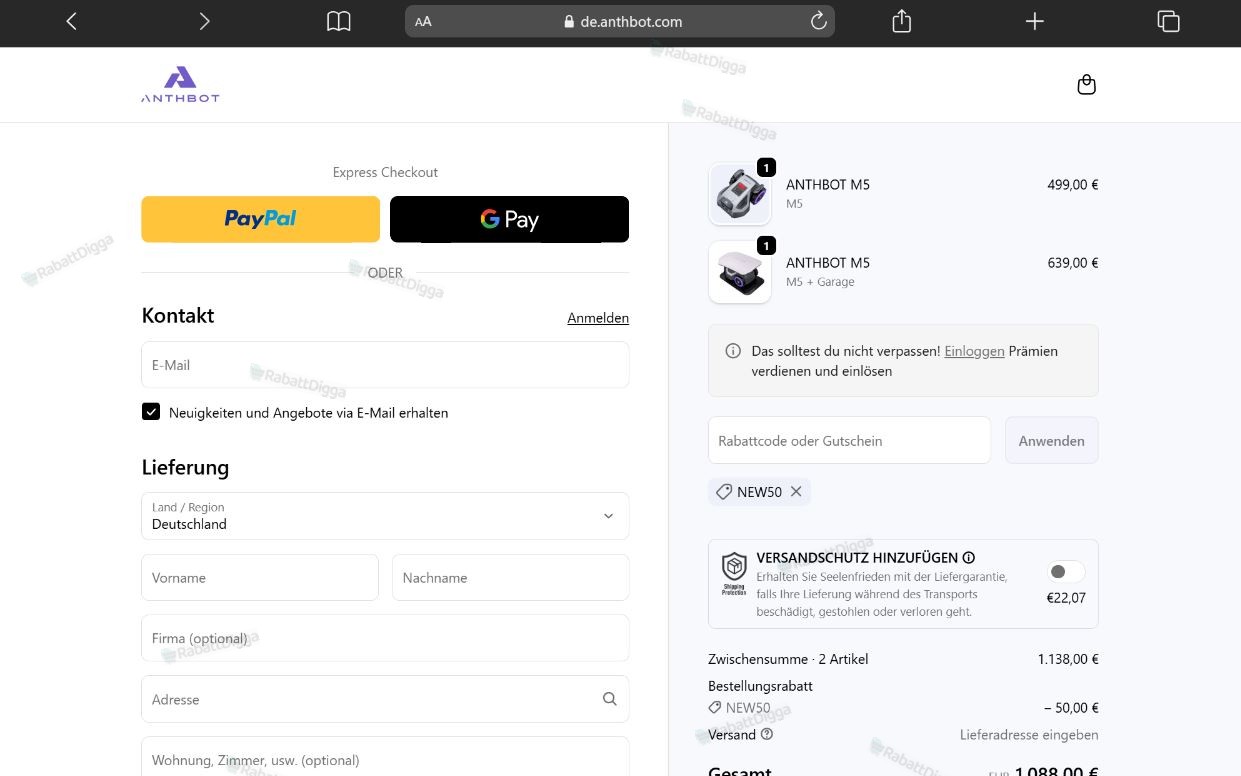Show info for Versandschutz hinzufügen
The width and height of the screenshot is (1241, 776).
coord(968,558)
